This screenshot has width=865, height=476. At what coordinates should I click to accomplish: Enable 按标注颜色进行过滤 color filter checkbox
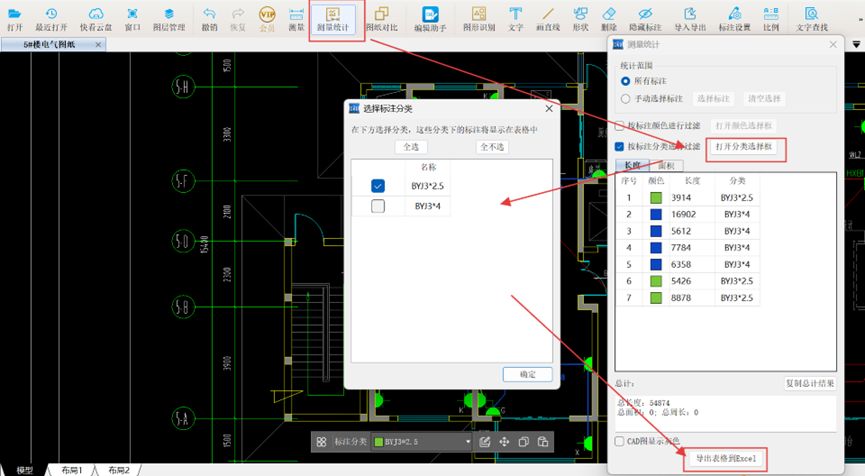tap(620, 126)
